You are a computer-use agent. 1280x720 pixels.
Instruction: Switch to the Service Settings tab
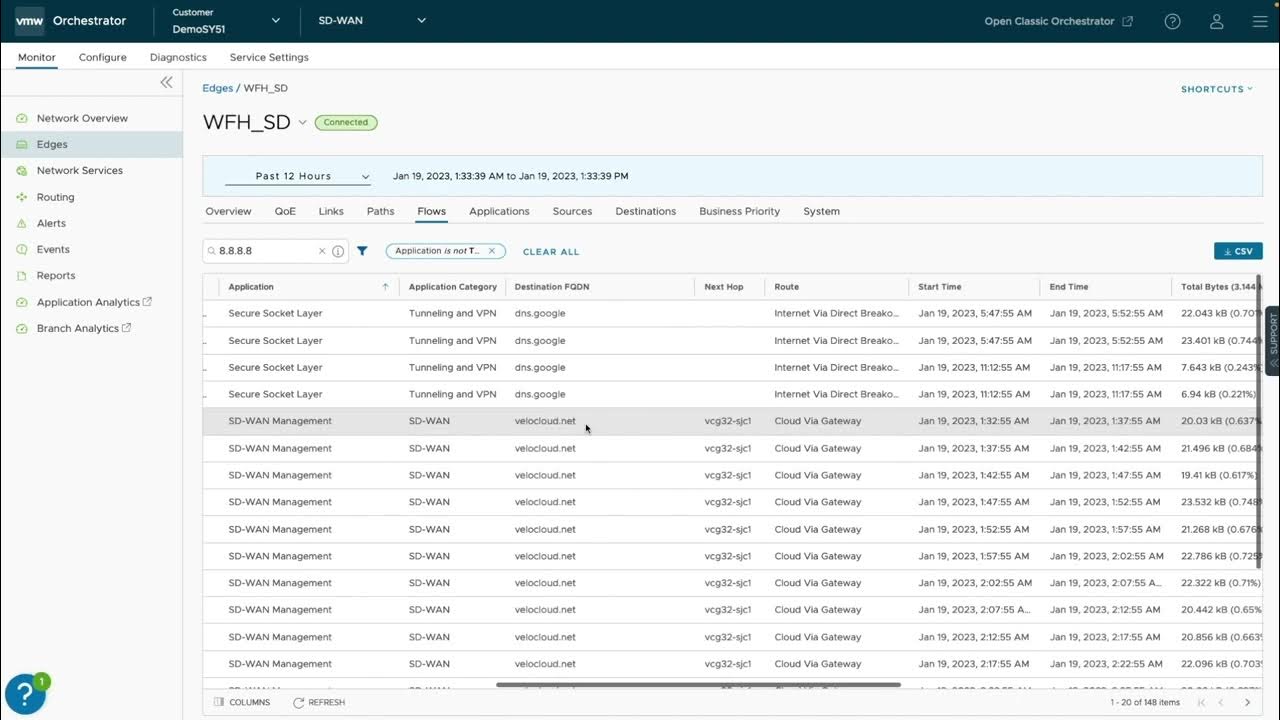[x=269, y=57]
